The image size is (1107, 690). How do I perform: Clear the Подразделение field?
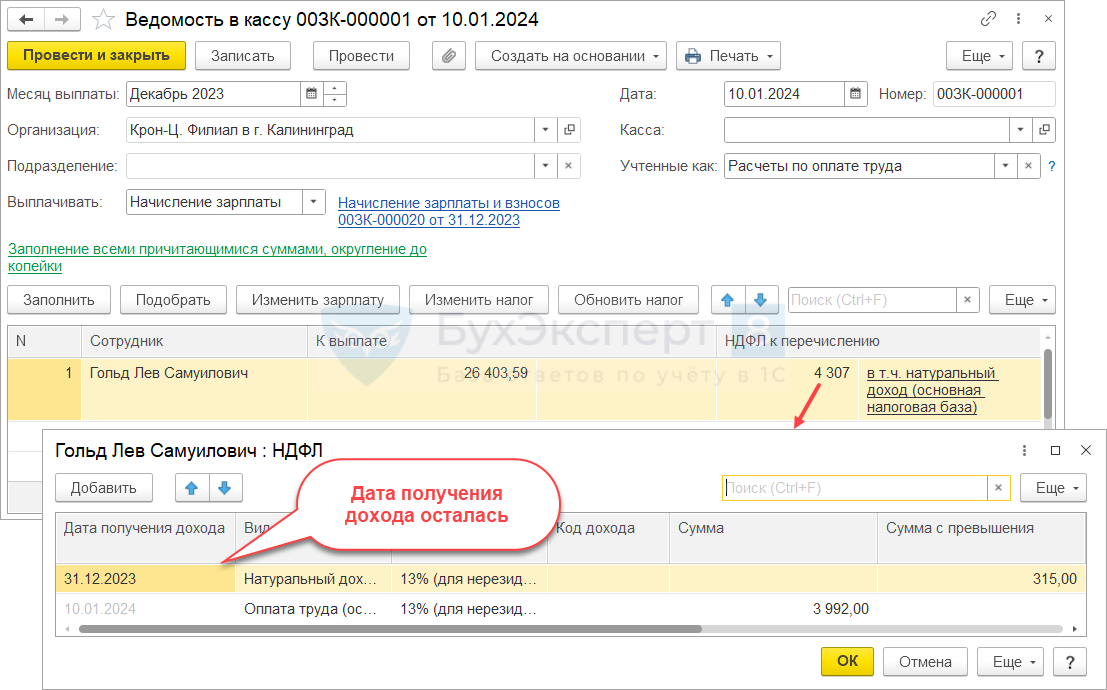[568, 166]
